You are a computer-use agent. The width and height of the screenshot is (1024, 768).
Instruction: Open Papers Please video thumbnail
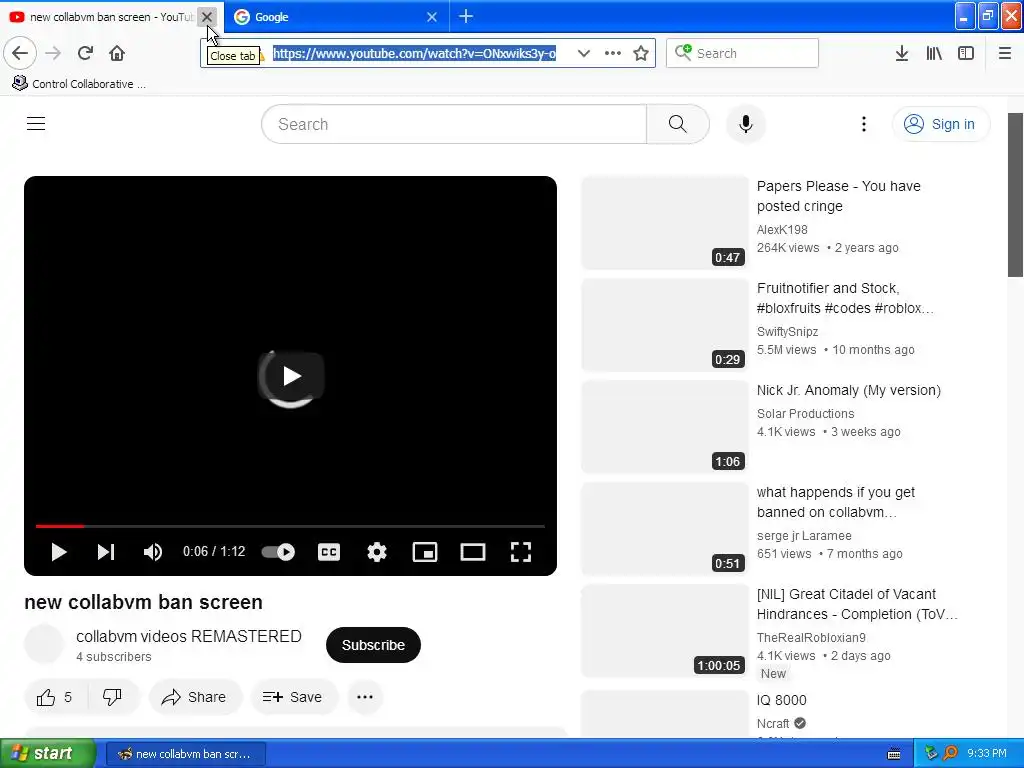(x=665, y=223)
